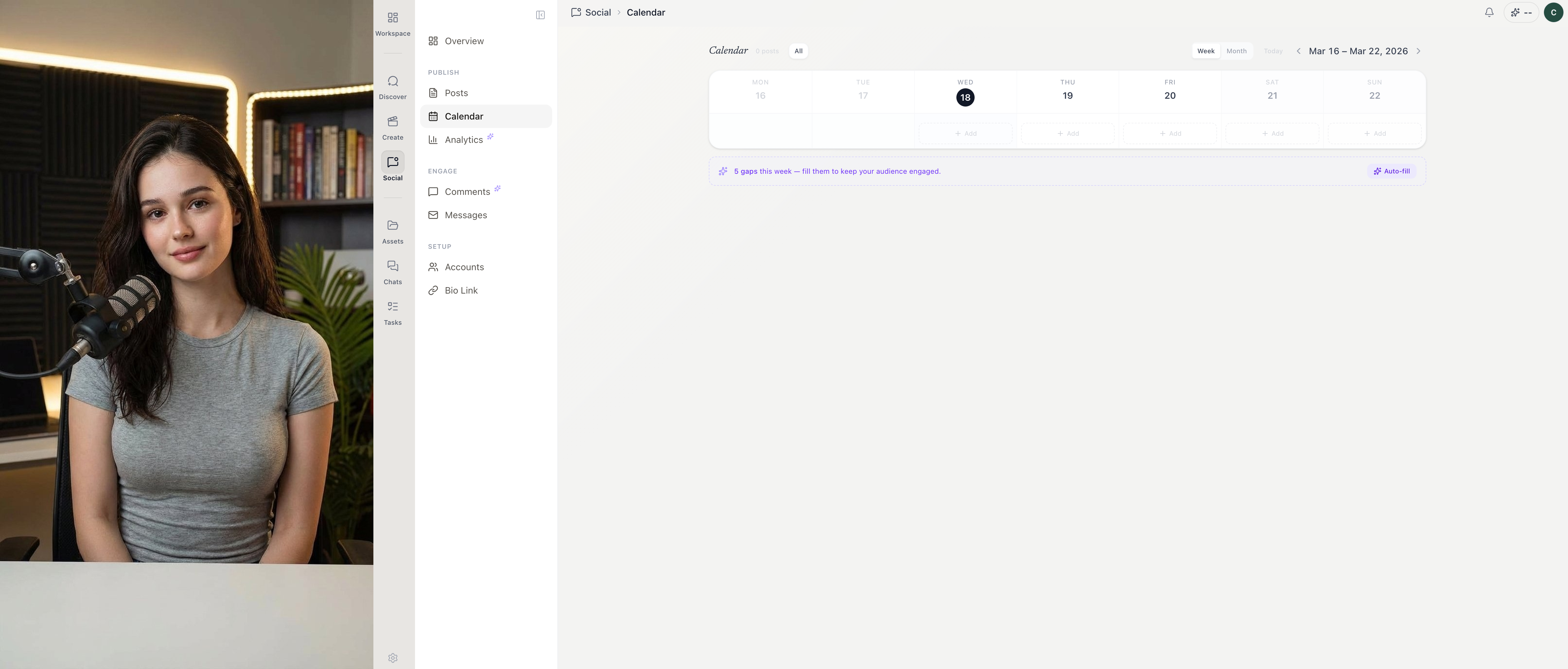Click Auto-fill to fill gaps
1568x669 pixels.
pyautogui.click(x=1392, y=171)
